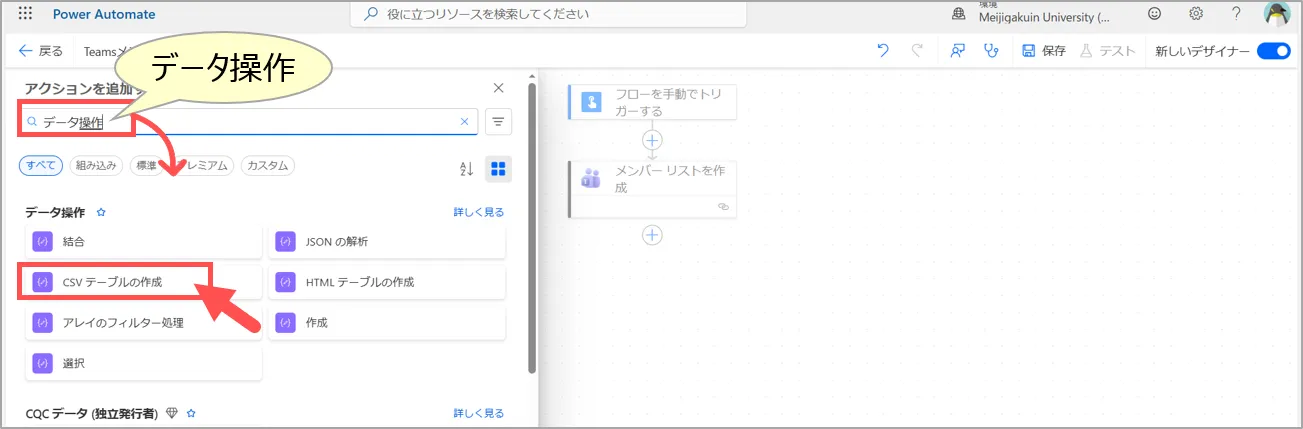The height and width of the screenshot is (429, 1303).
Task: Open the settings gear icon
Action: (x=1196, y=14)
